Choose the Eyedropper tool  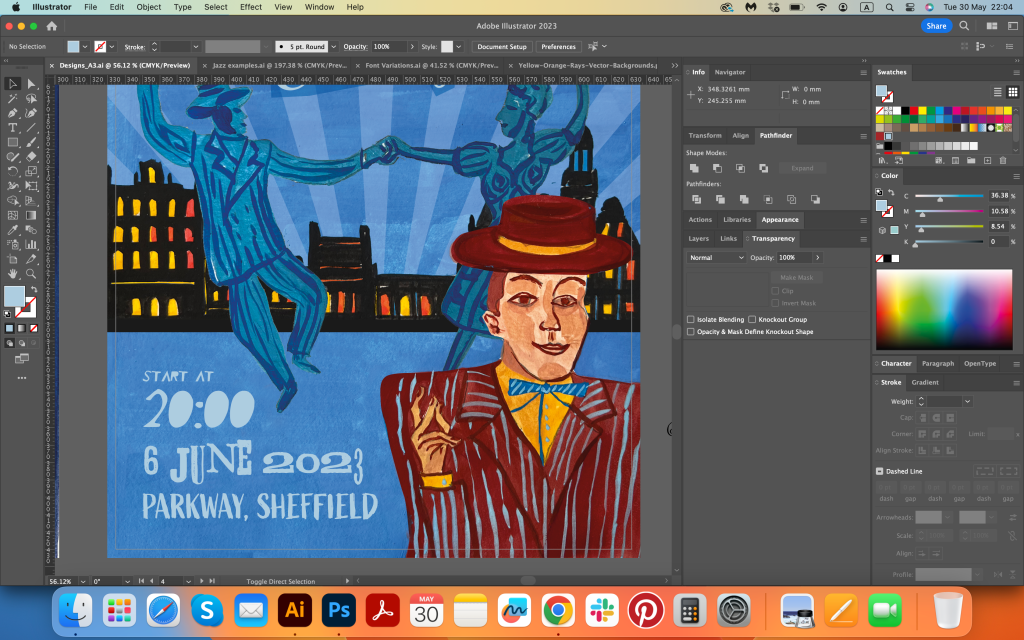[13, 230]
